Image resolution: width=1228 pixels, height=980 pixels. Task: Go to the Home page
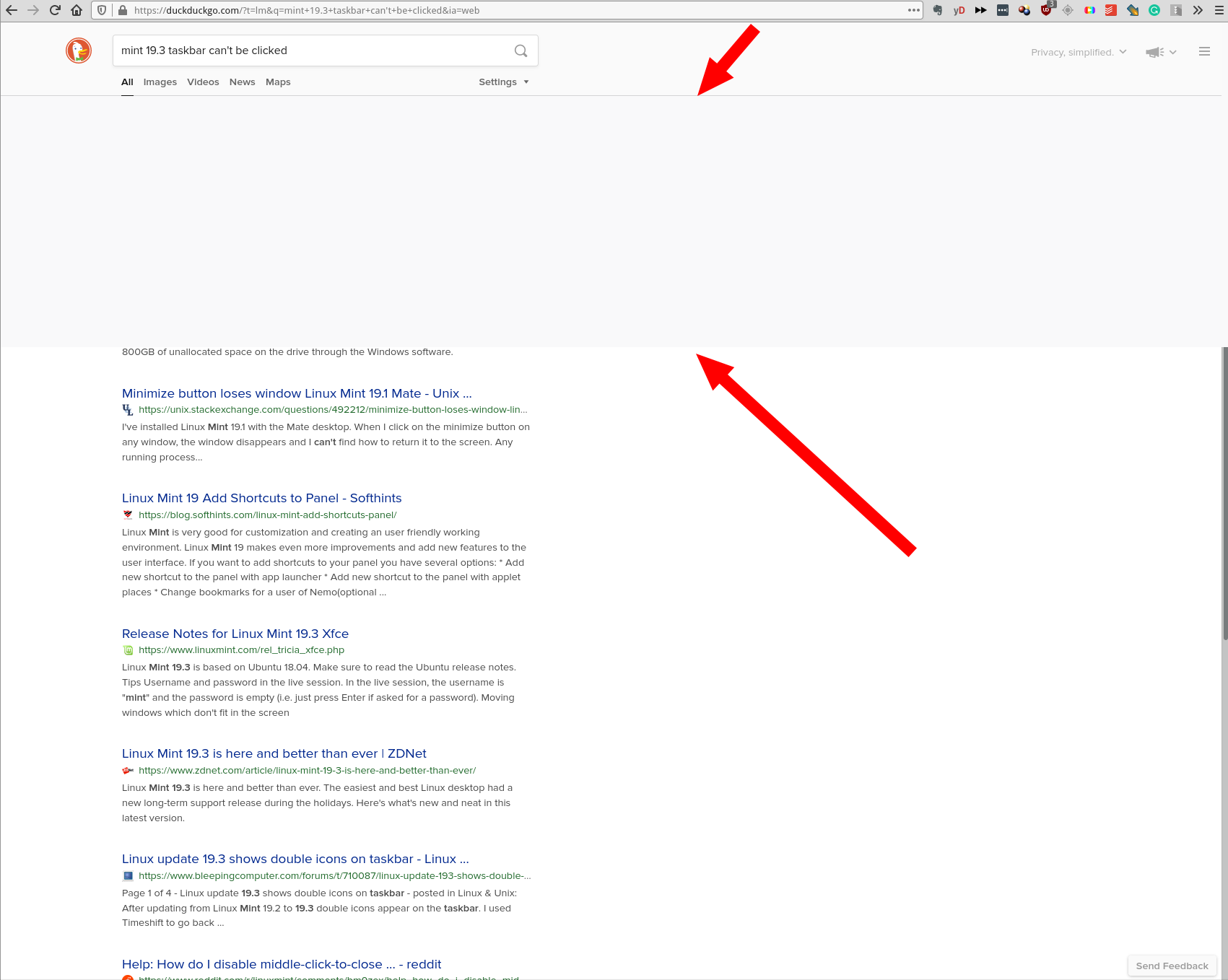tap(77, 10)
